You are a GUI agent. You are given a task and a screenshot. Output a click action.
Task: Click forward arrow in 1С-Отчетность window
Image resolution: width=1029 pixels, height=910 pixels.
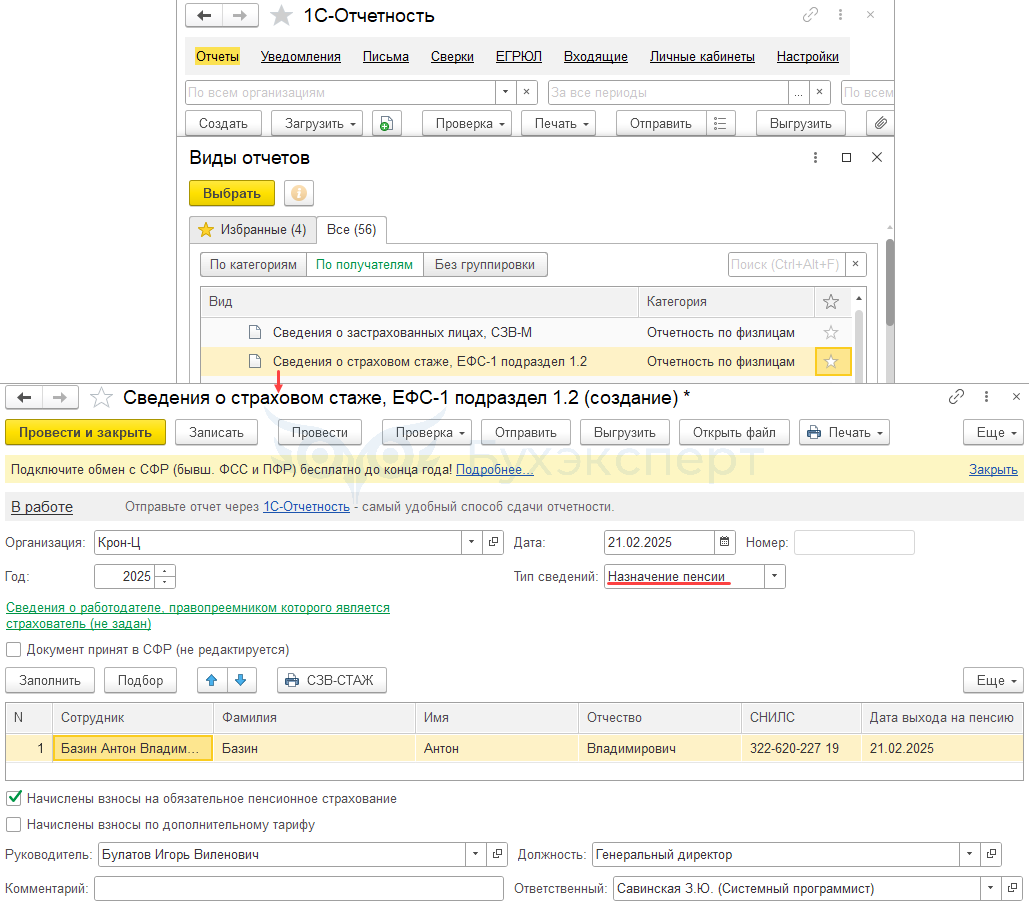click(240, 15)
